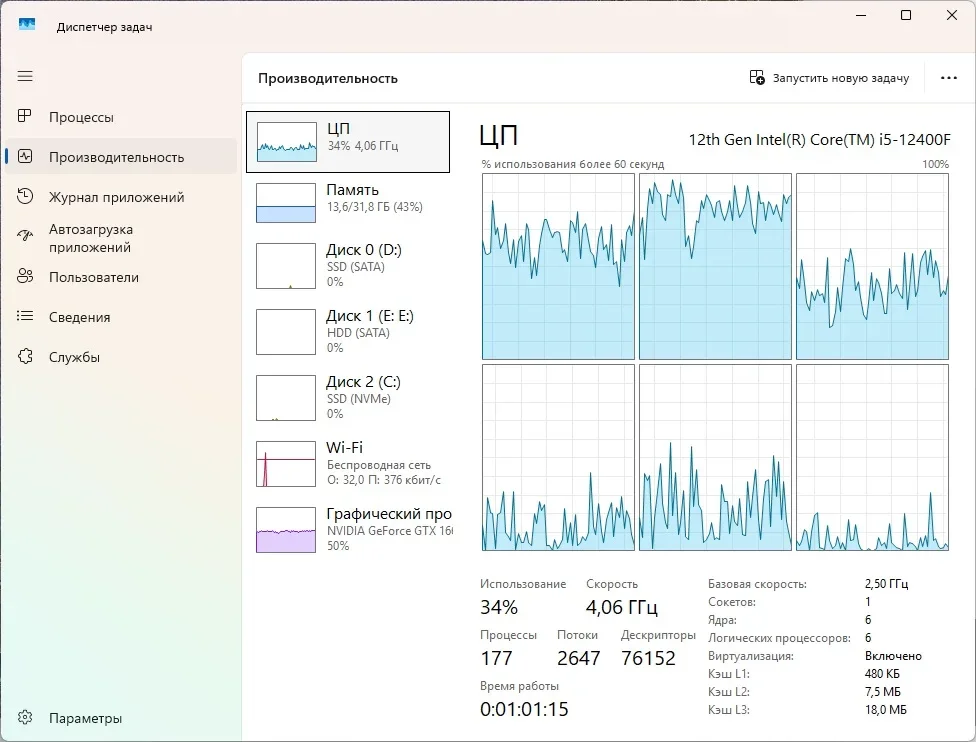The image size is (976, 742).
Task: Click the Сокетов value 1
Action: pyautogui.click(x=868, y=602)
